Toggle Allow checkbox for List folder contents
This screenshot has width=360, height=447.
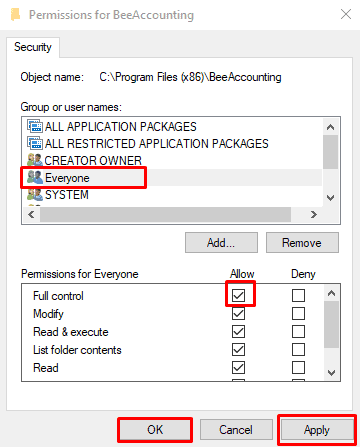point(238,349)
